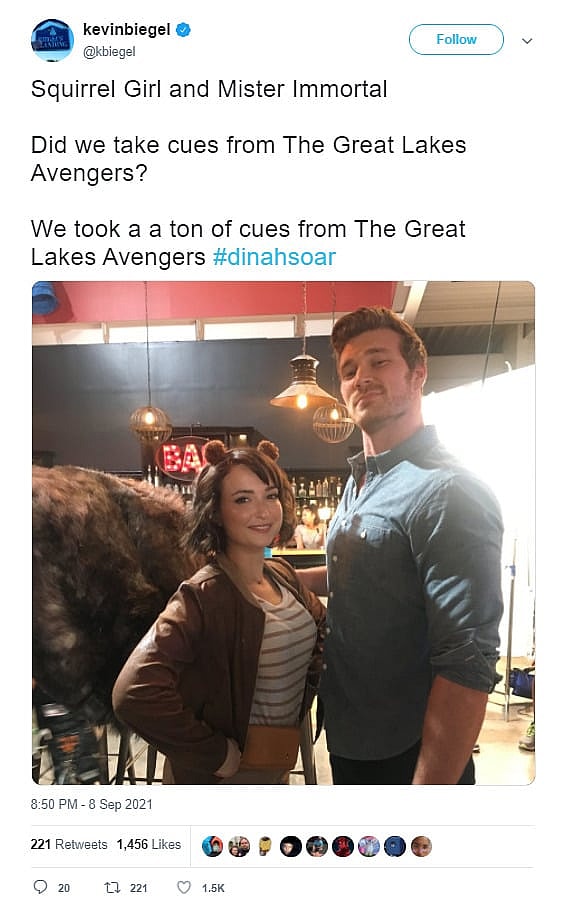Follow the kevinbiegel account
Image resolution: width=570 pixels, height=907 pixels.
456,39
